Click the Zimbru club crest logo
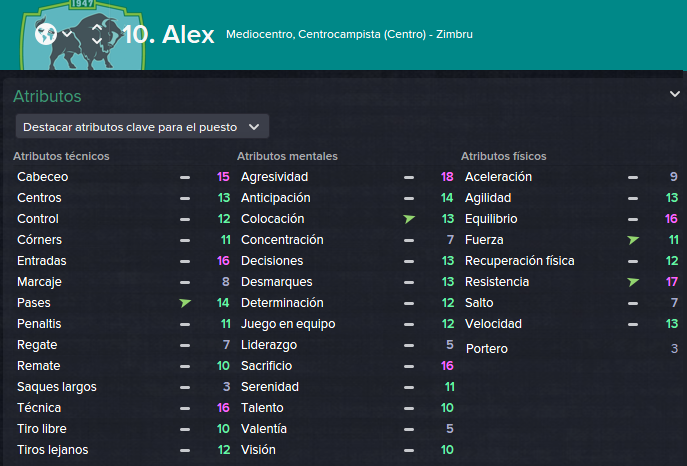The width and height of the screenshot is (687, 466). (83, 35)
